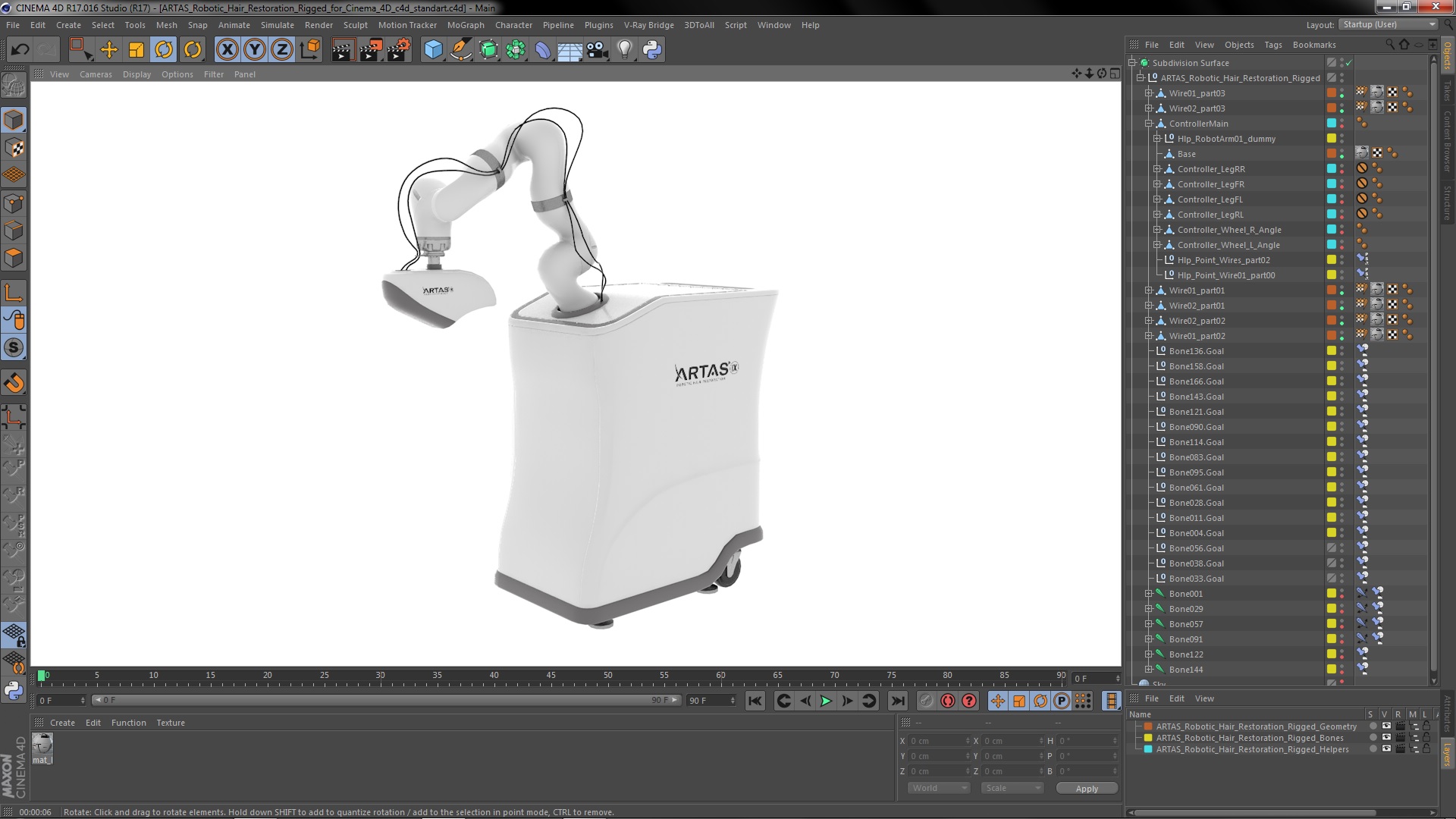The image size is (1456, 819).
Task: Open viewport Cameras menu
Action: coord(96,74)
